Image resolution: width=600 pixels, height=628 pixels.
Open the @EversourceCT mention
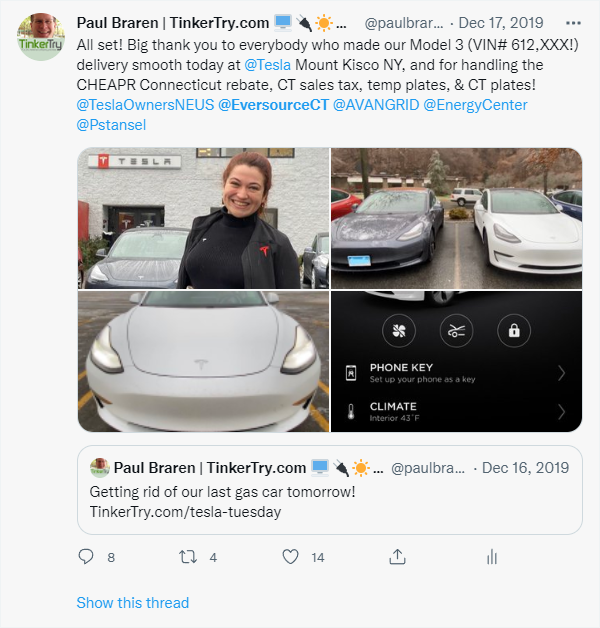pos(273,105)
